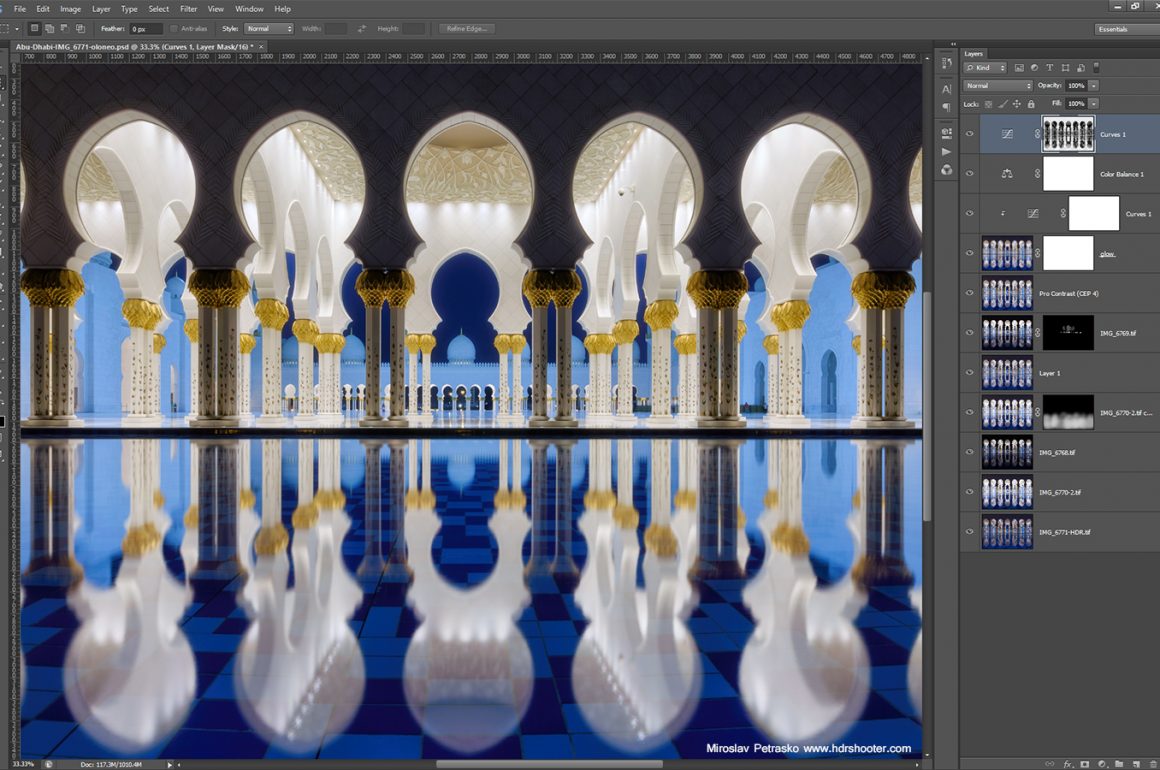Filter layers by type layers (T icon)

[x=1049, y=68]
